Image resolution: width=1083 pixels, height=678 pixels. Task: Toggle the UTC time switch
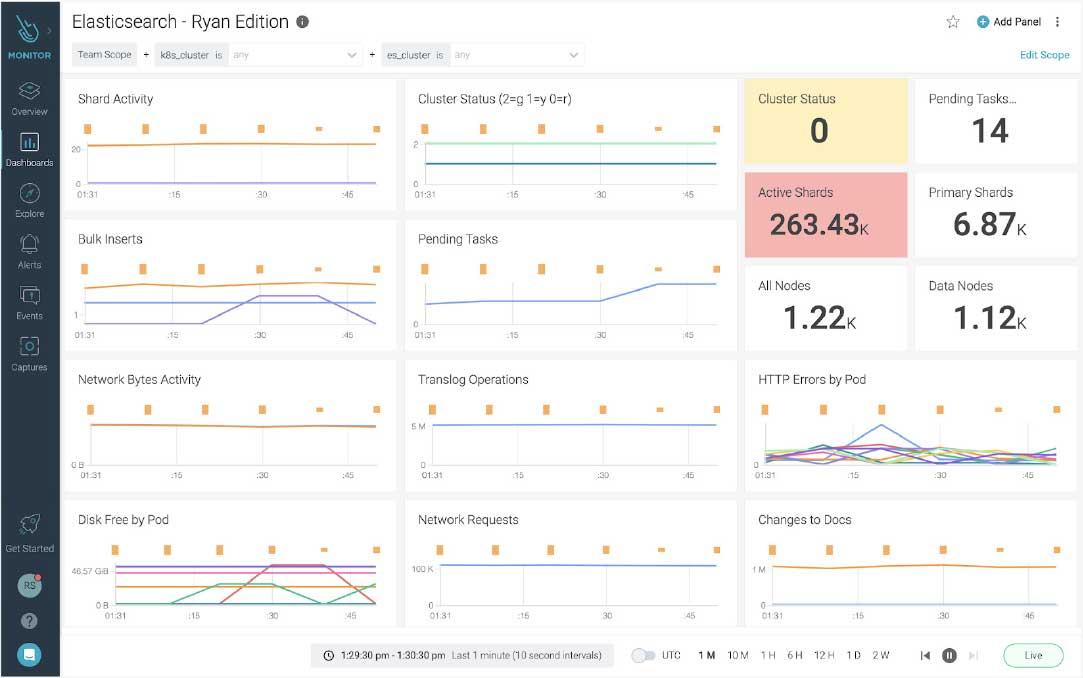643,656
